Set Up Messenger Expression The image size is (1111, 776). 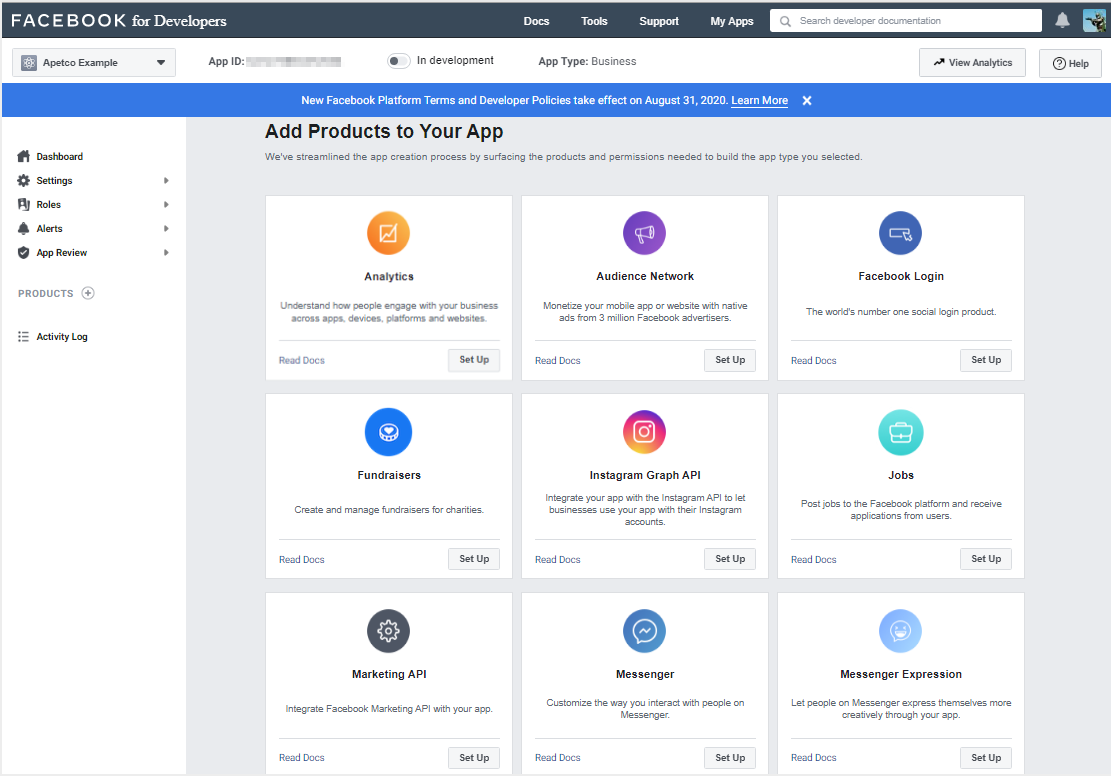click(x=986, y=758)
